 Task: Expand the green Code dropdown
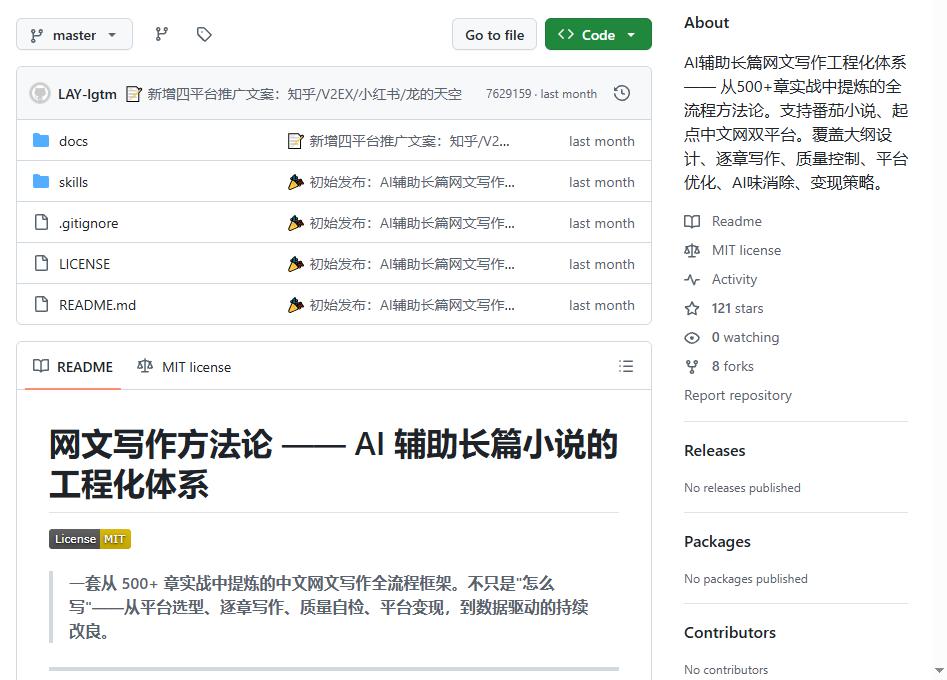(598, 34)
